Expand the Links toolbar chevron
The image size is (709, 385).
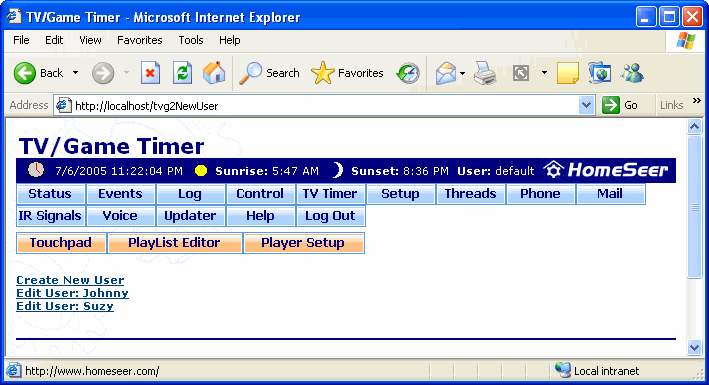click(x=697, y=100)
